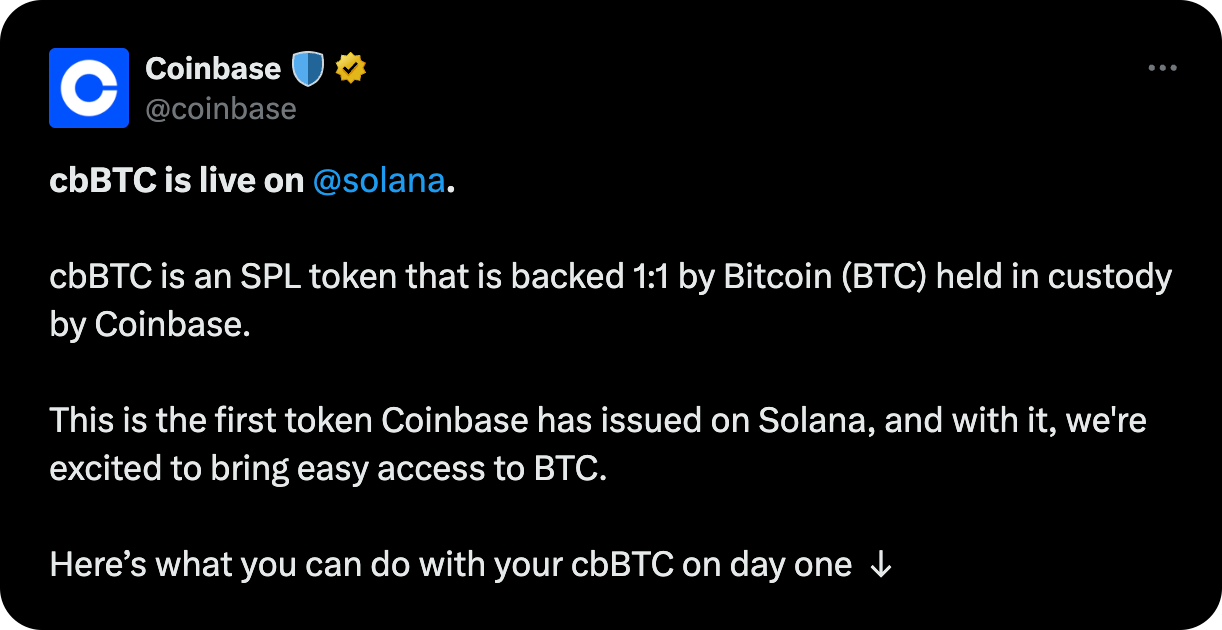The image size is (1222, 630).
Task: Click the bold 'cbBTC is live on' headline
Action: coord(177,181)
